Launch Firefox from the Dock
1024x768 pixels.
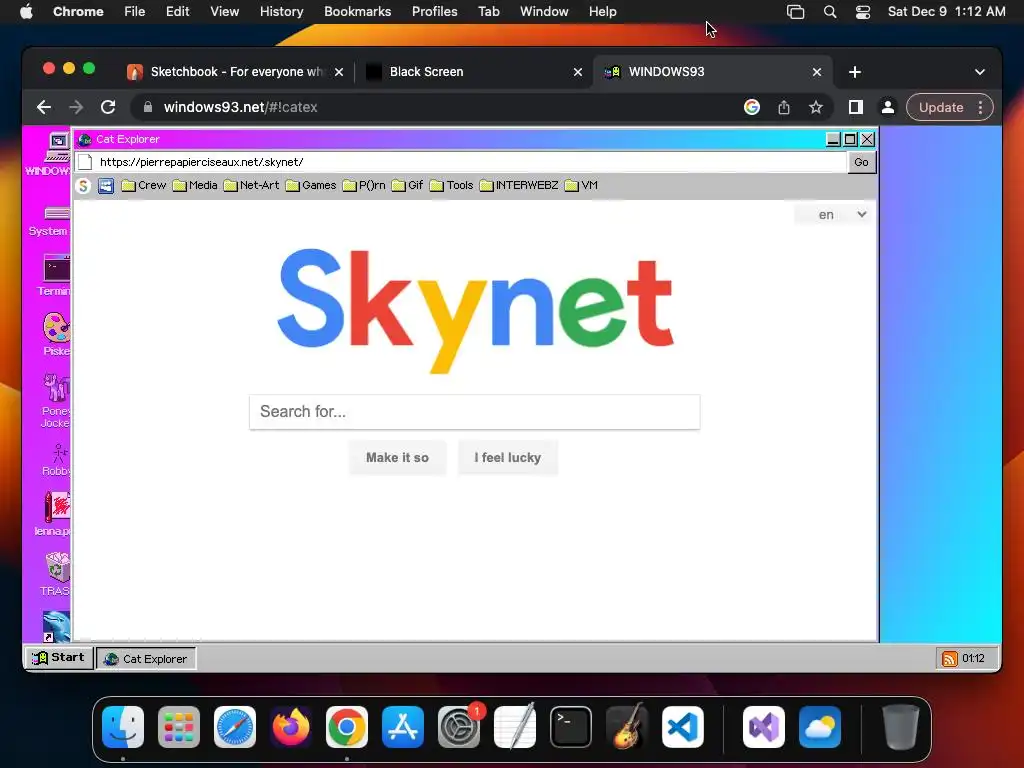click(x=291, y=726)
